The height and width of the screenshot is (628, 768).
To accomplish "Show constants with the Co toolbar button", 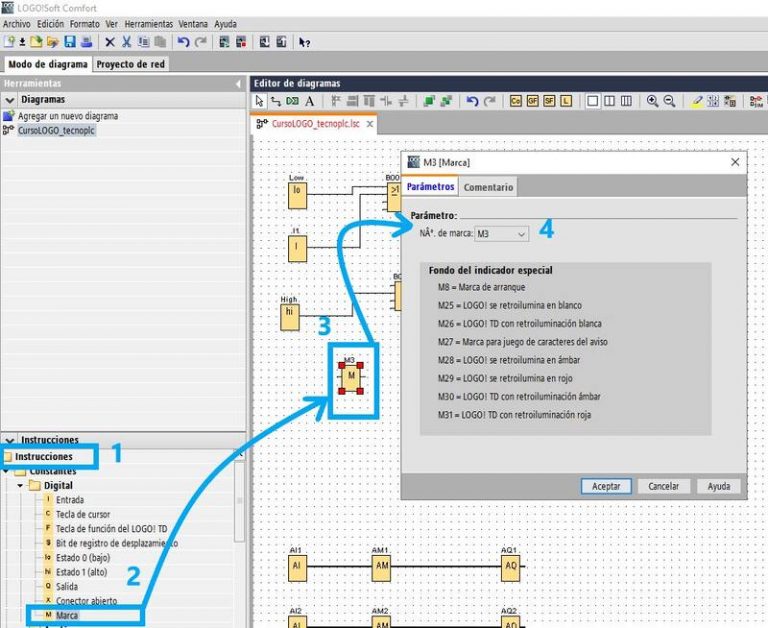I will click(x=516, y=101).
